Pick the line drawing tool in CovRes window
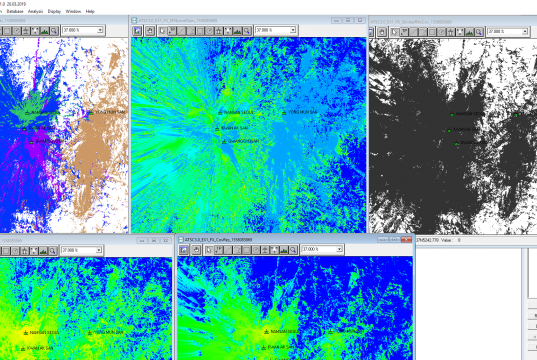 (228, 250)
